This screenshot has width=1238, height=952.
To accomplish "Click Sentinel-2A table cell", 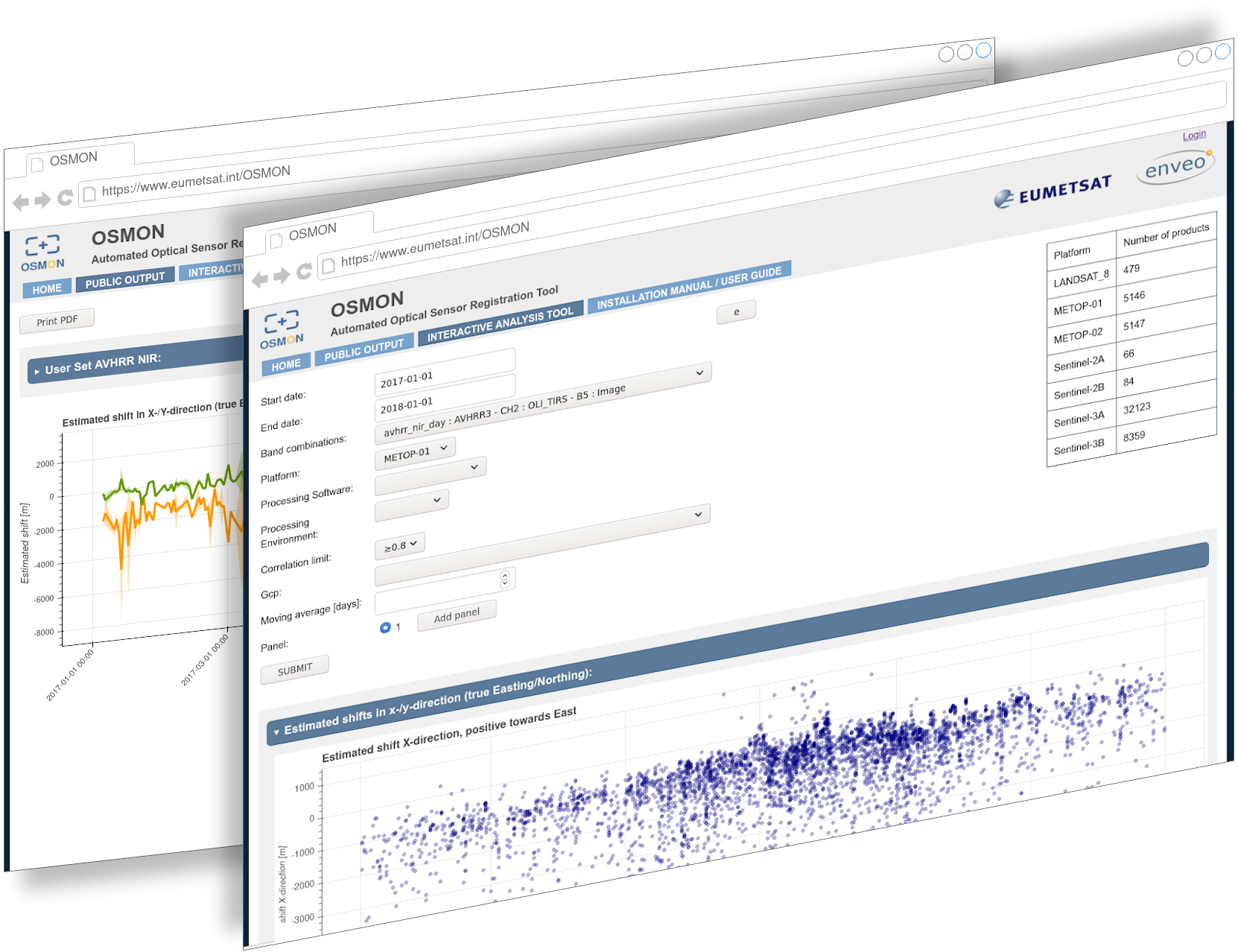I will [1081, 364].
